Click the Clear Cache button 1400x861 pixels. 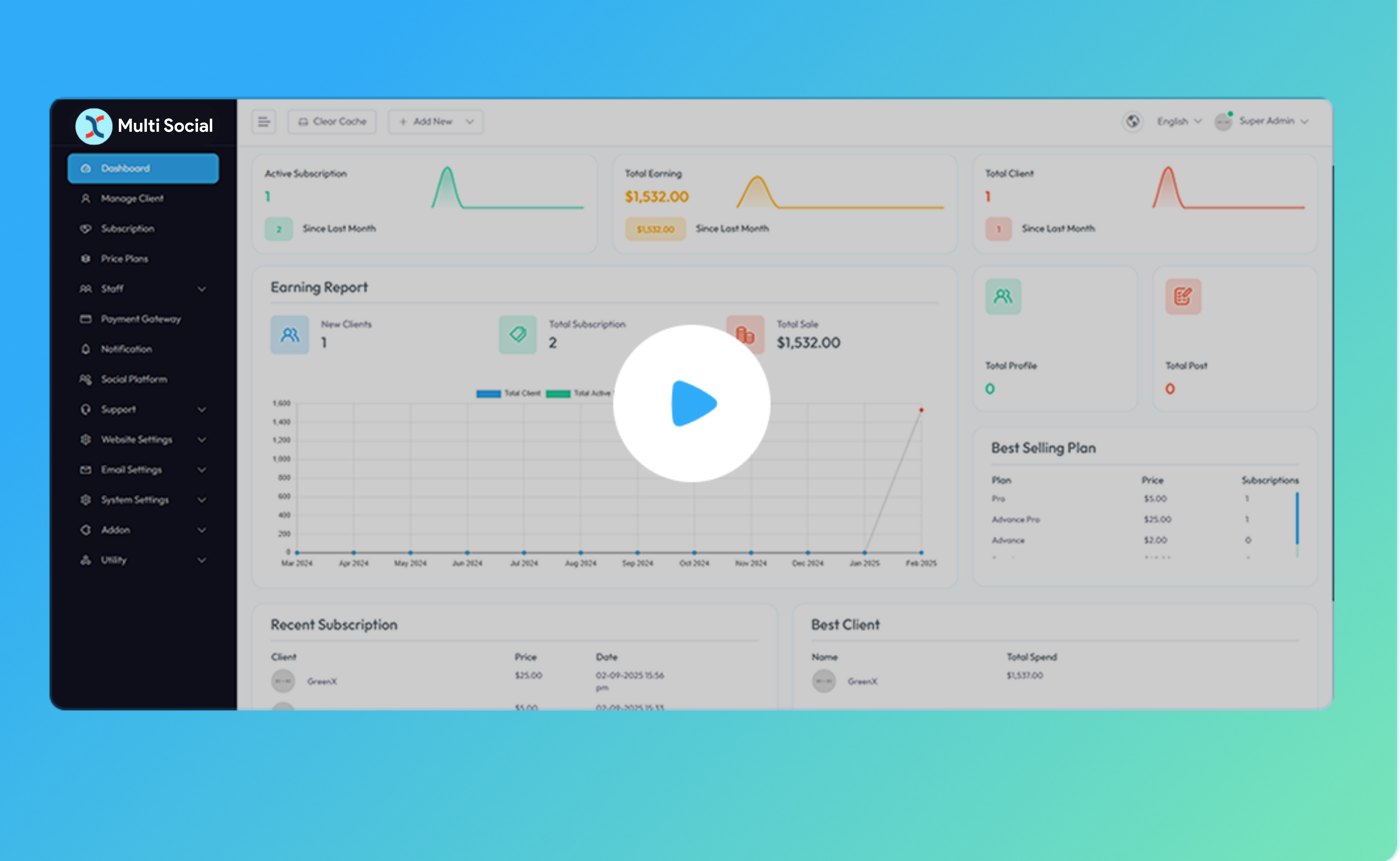tap(332, 121)
